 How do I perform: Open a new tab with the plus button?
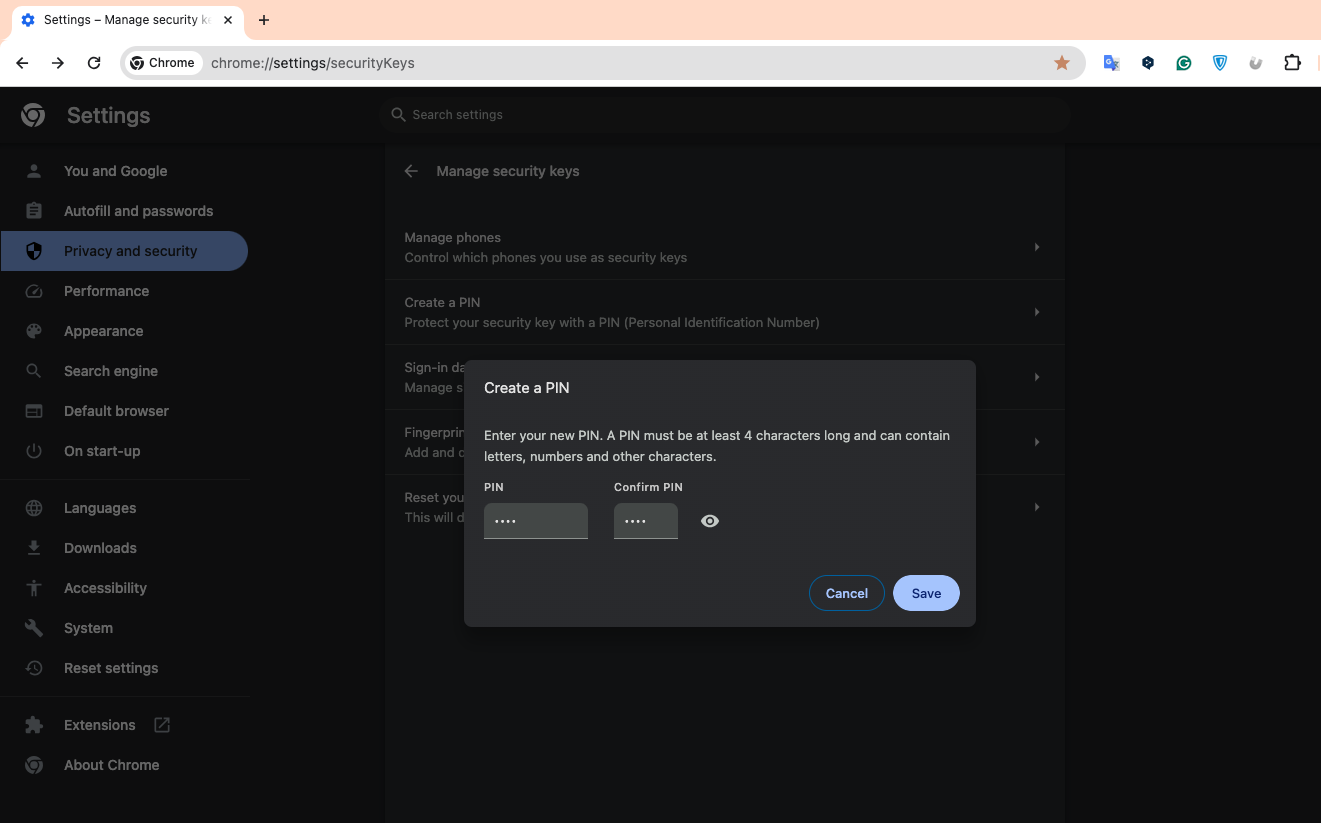pyautogui.click(x=264, y=20)
